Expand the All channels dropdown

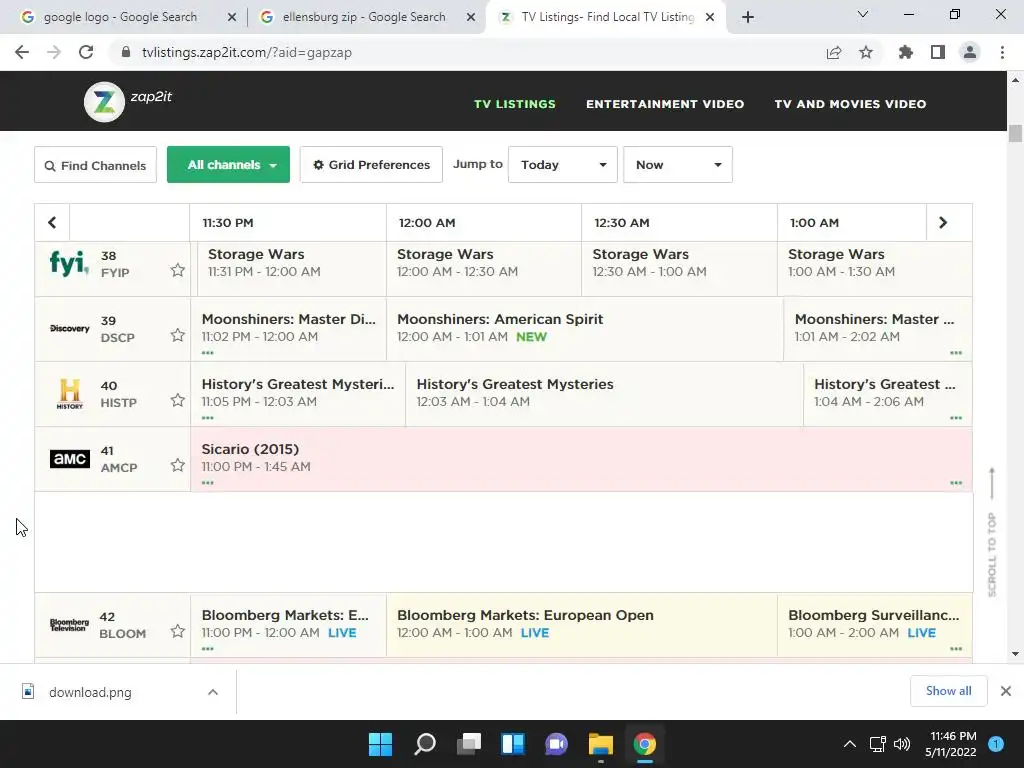(229, 165)
